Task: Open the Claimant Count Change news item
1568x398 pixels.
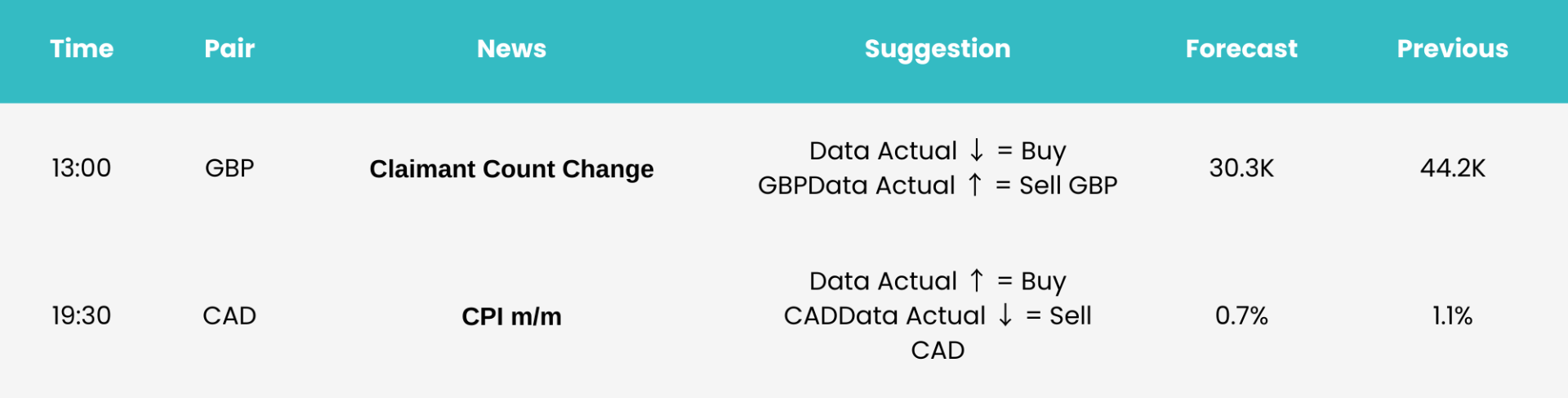Action: click(x=511, y=169)
